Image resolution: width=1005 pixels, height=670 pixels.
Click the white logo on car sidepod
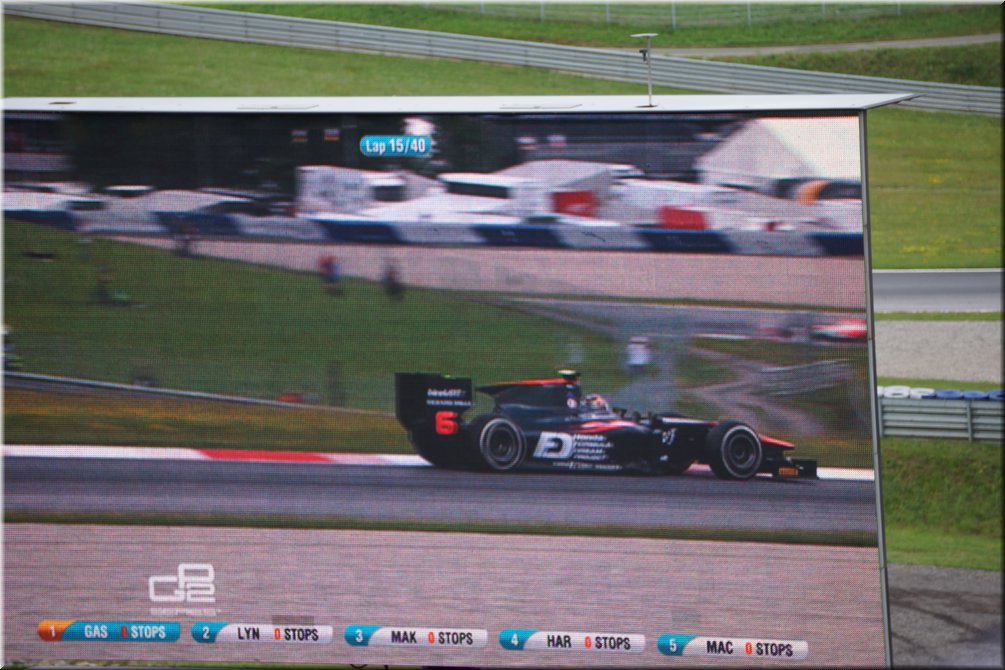(553, 445)
